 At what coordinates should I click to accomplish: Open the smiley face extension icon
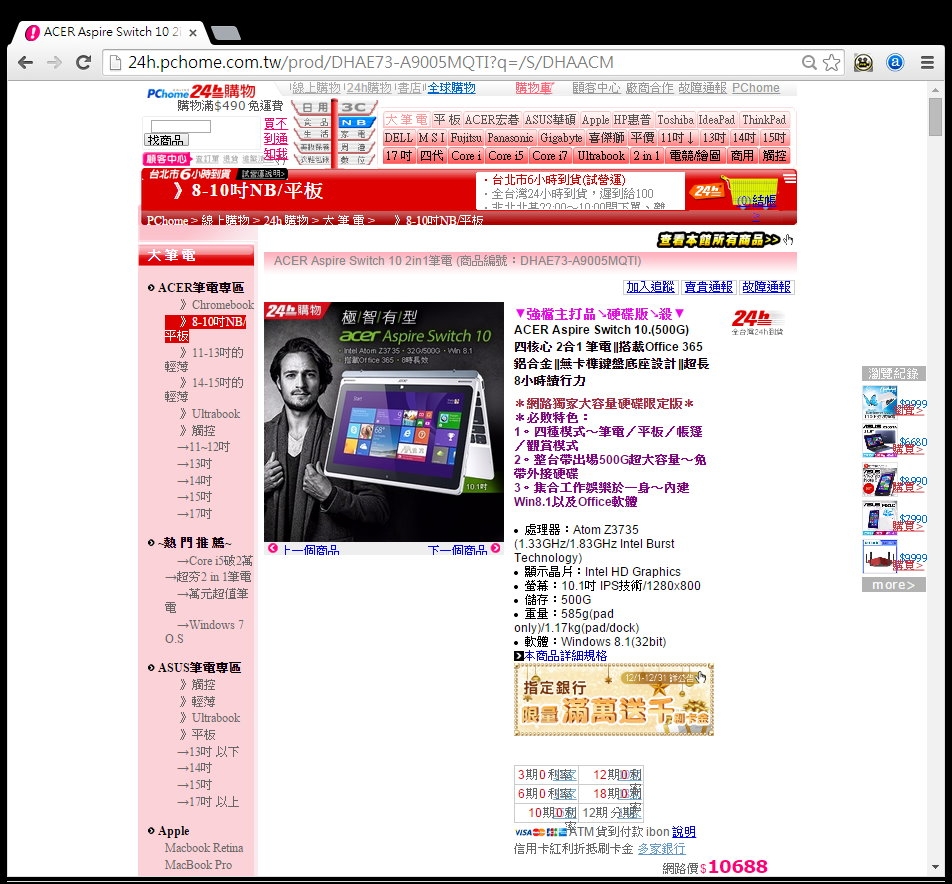click(x=863, y=62)
